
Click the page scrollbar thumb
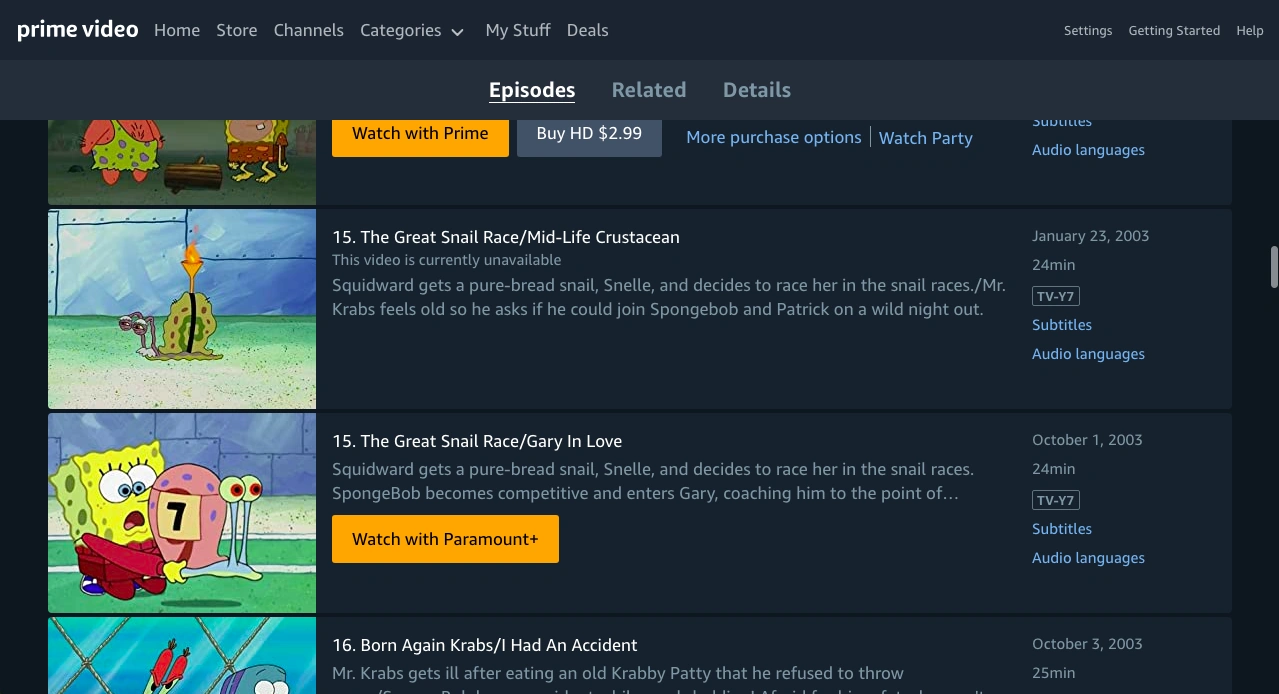click(1274, 266)
